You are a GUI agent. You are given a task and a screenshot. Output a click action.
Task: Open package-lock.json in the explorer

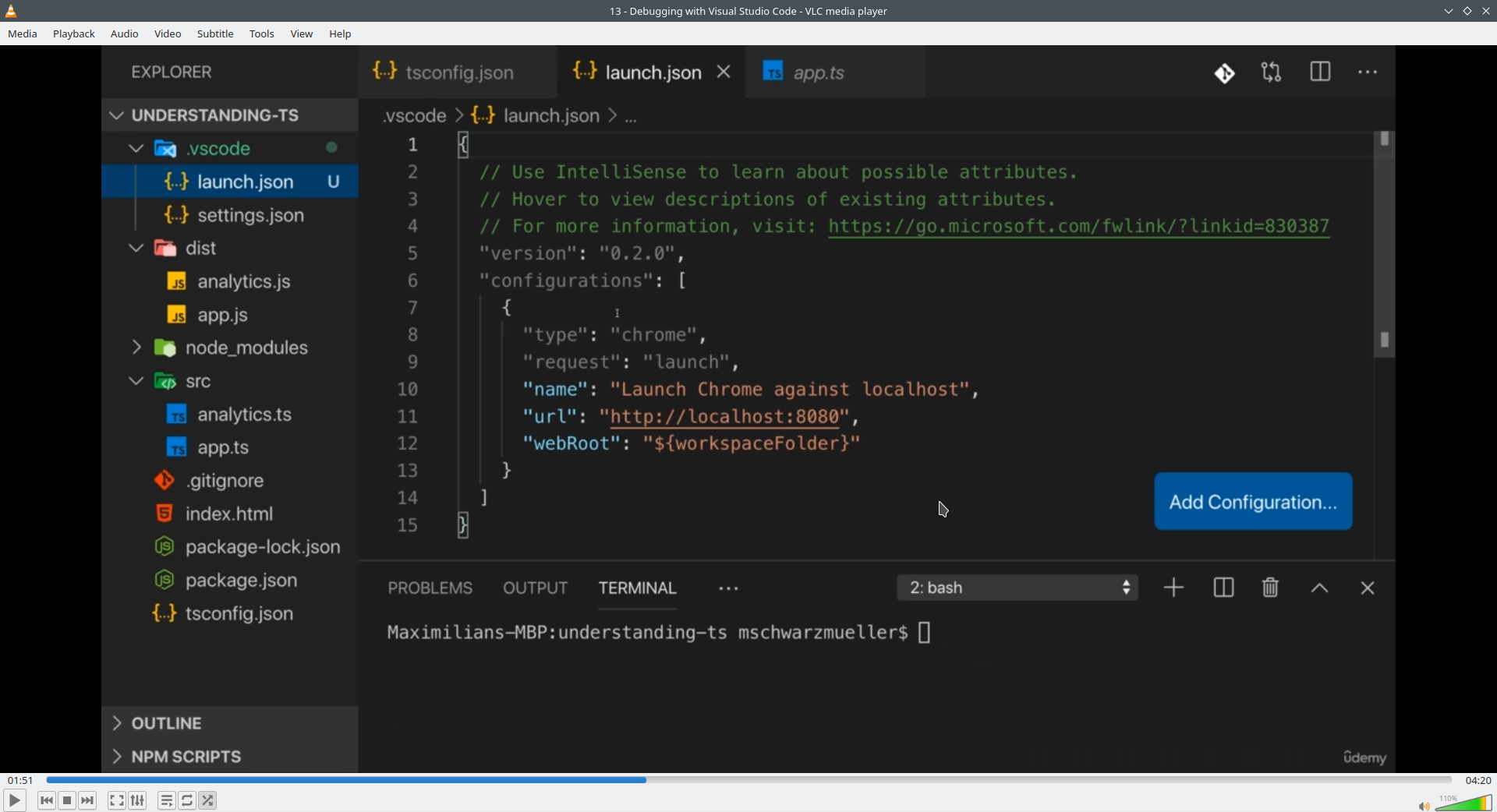coord(229,547)
